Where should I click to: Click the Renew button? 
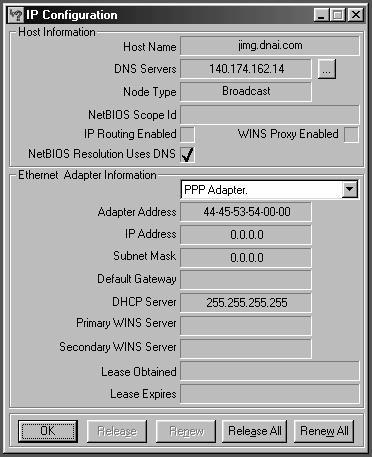186,431
